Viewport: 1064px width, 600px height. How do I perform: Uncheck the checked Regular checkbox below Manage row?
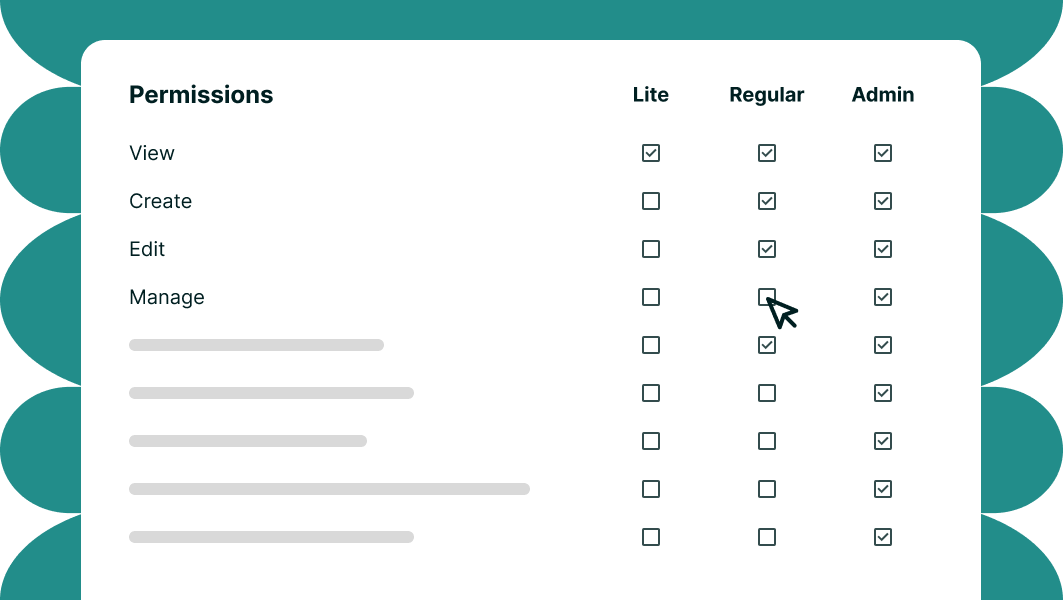(x=767, y=345)
